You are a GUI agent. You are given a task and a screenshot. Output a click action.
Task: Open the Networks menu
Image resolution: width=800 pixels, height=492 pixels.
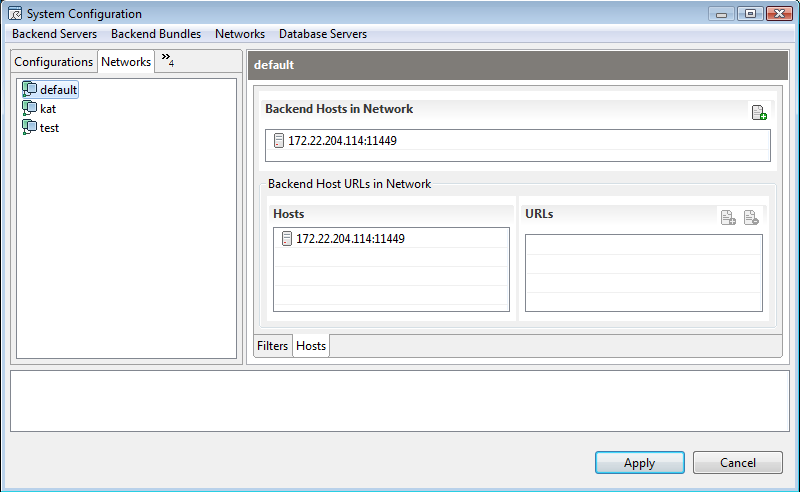240,34
